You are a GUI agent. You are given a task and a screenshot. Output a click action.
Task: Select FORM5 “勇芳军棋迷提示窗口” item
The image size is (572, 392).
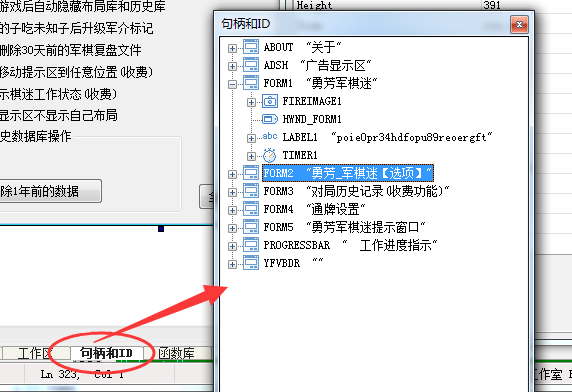click(x=344, y=227)
